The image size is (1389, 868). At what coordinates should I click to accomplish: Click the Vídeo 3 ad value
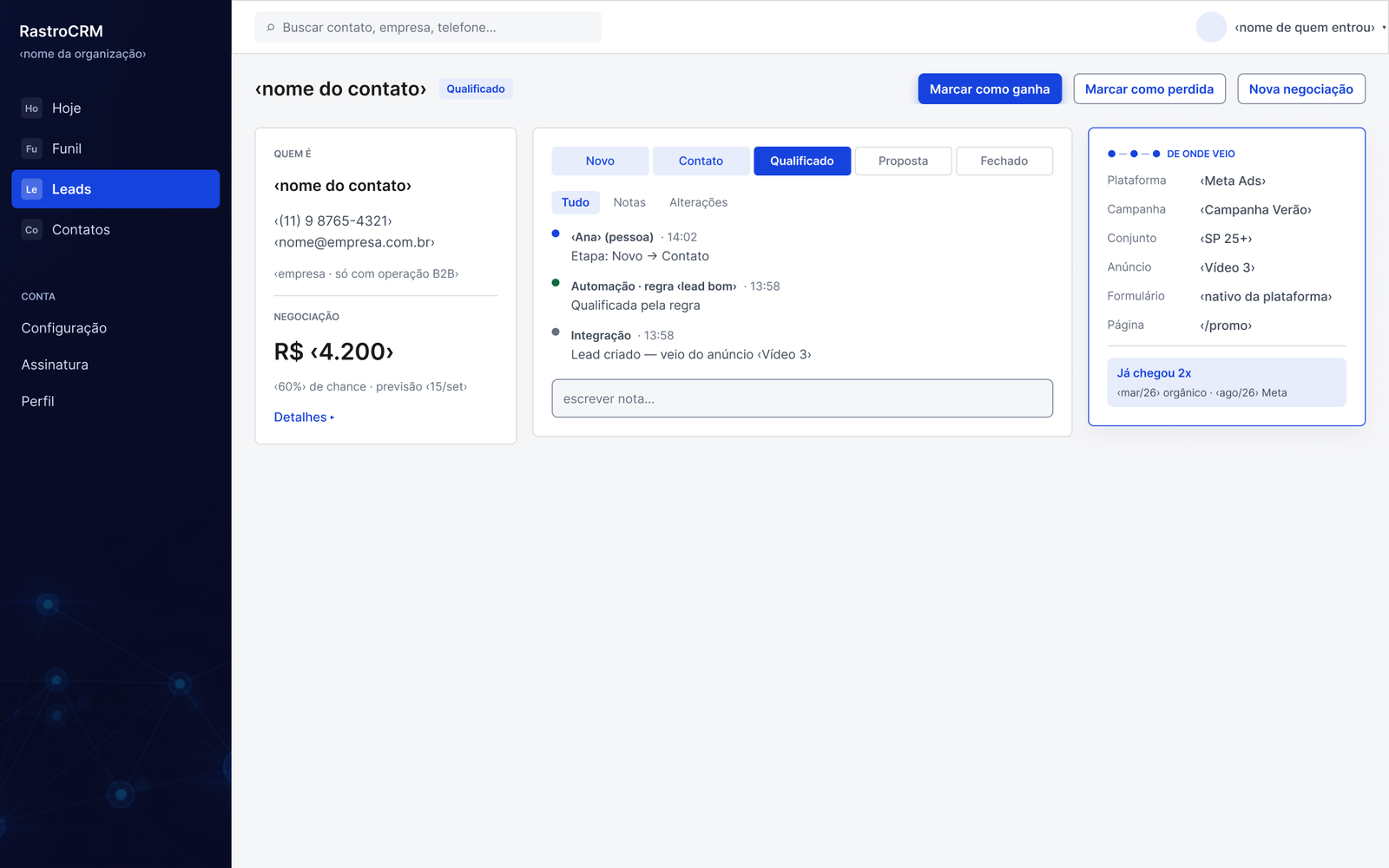[x=1228, y=267]
